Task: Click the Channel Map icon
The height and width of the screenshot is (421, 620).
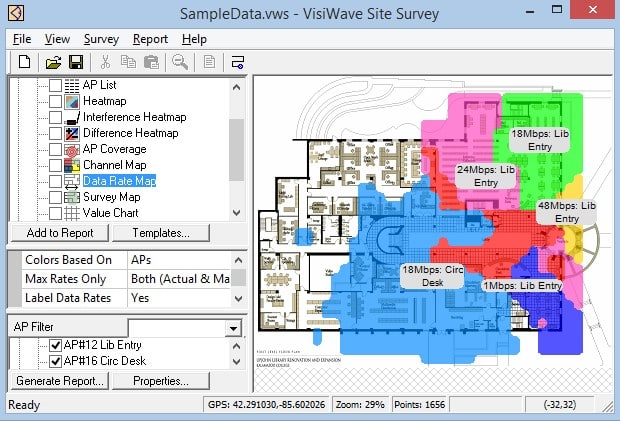Action: point(72,165)
